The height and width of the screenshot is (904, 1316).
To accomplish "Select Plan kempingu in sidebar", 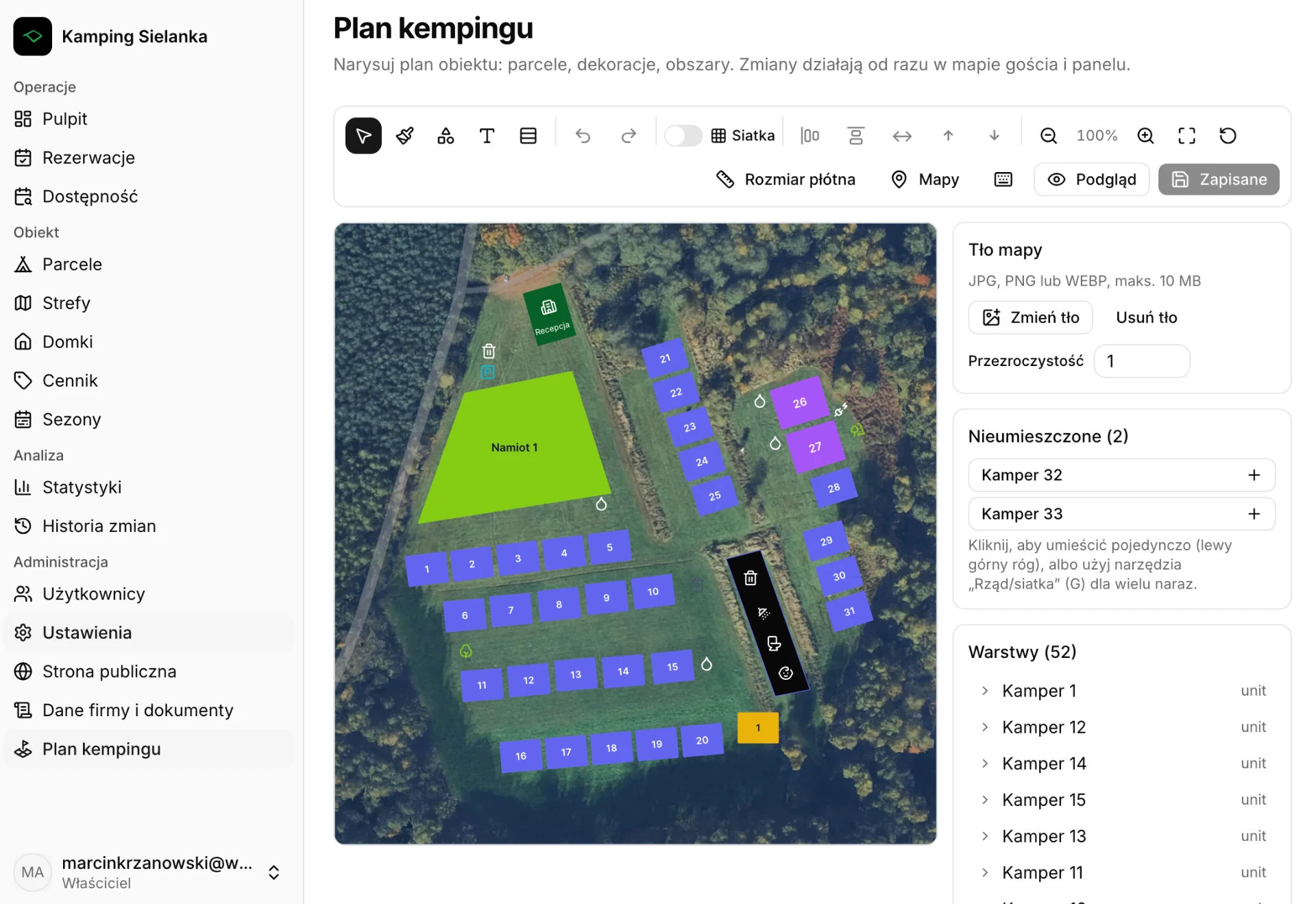I will (148, 749).
